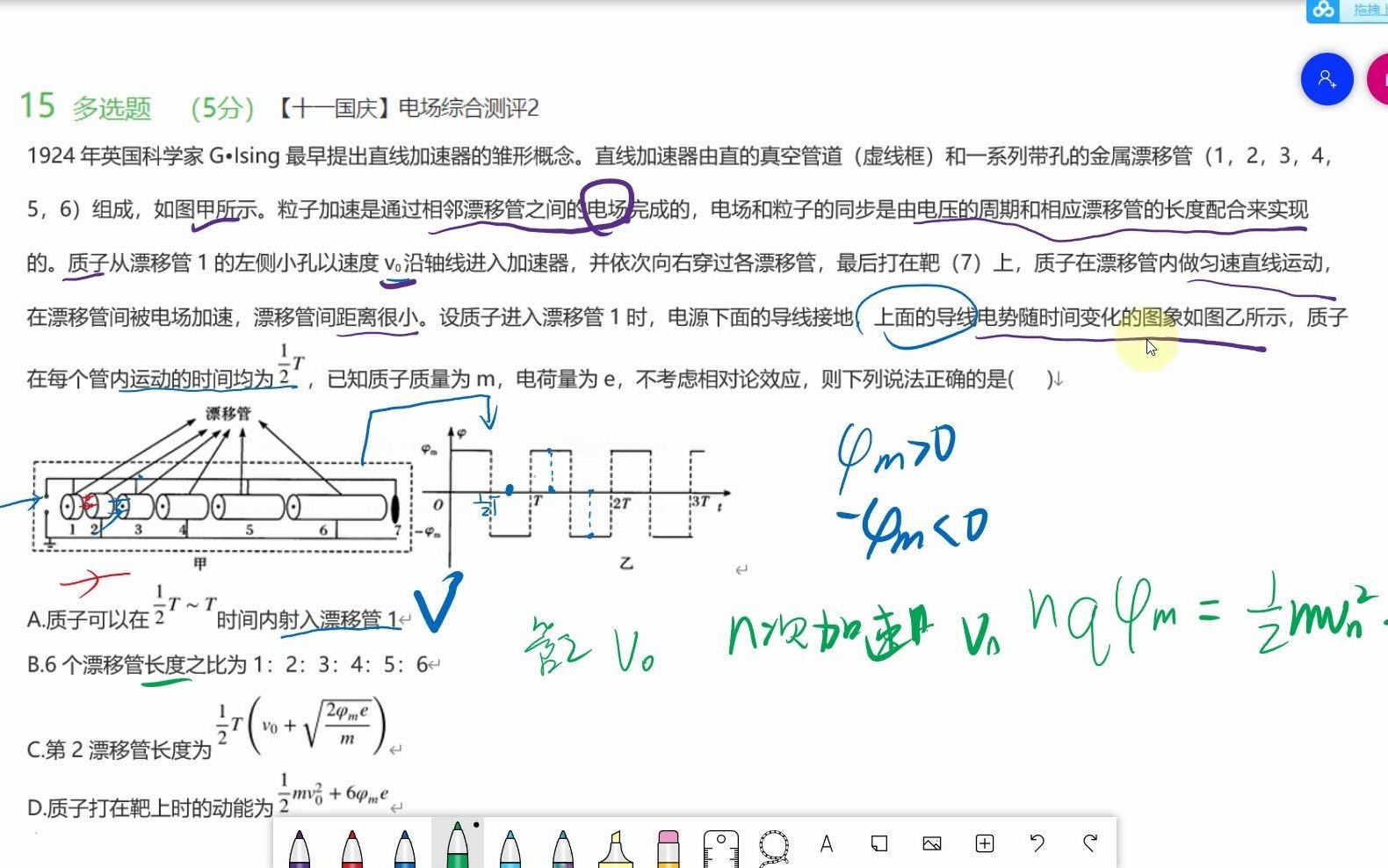Screen dimensions: 1388x868
Task: Open the blue invite people button
Action: 1327,79
